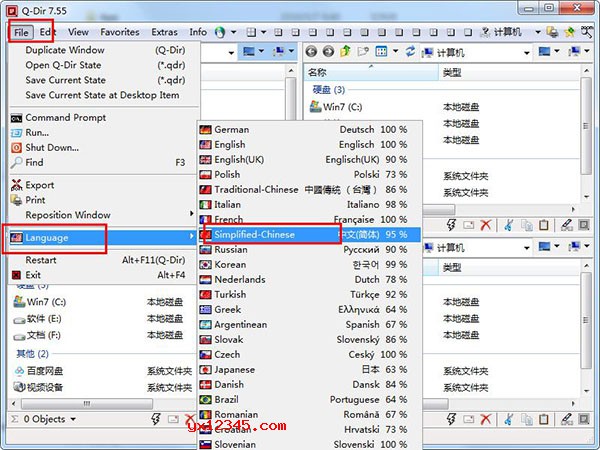Select Russian language
Image resolution: width=600 pixels, height=450 pixels.
(x=309, y=249)
